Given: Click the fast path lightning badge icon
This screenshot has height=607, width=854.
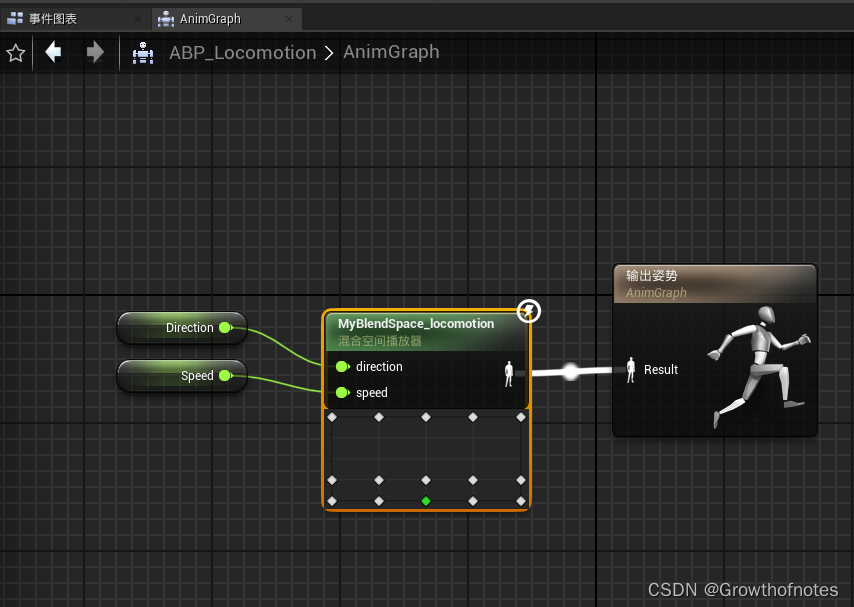Looking at the screenshot, I should click(x=528, y=311).
